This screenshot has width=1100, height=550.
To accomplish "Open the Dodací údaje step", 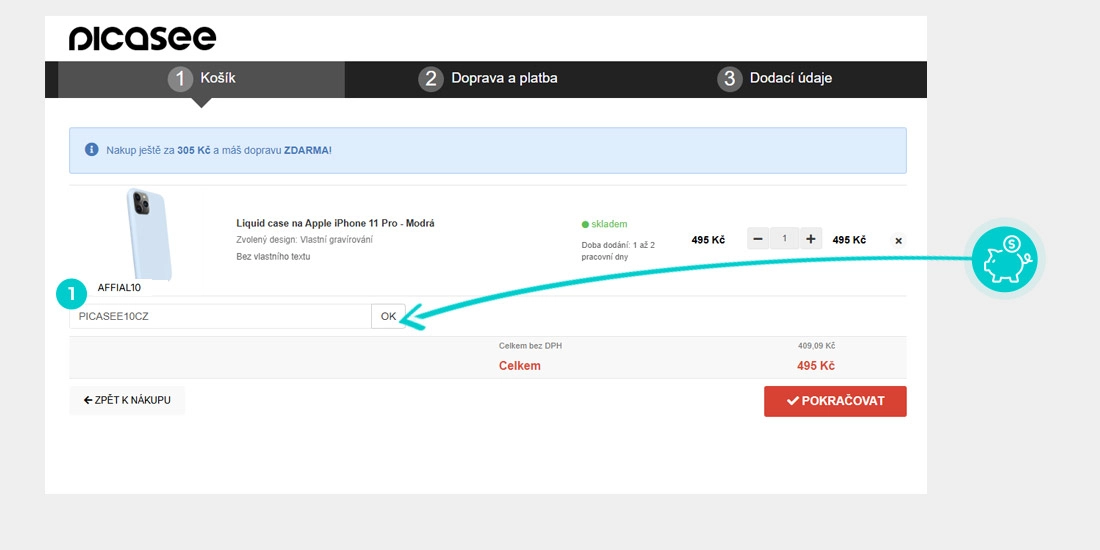I will pyautogui.click(x=774, y=78).
